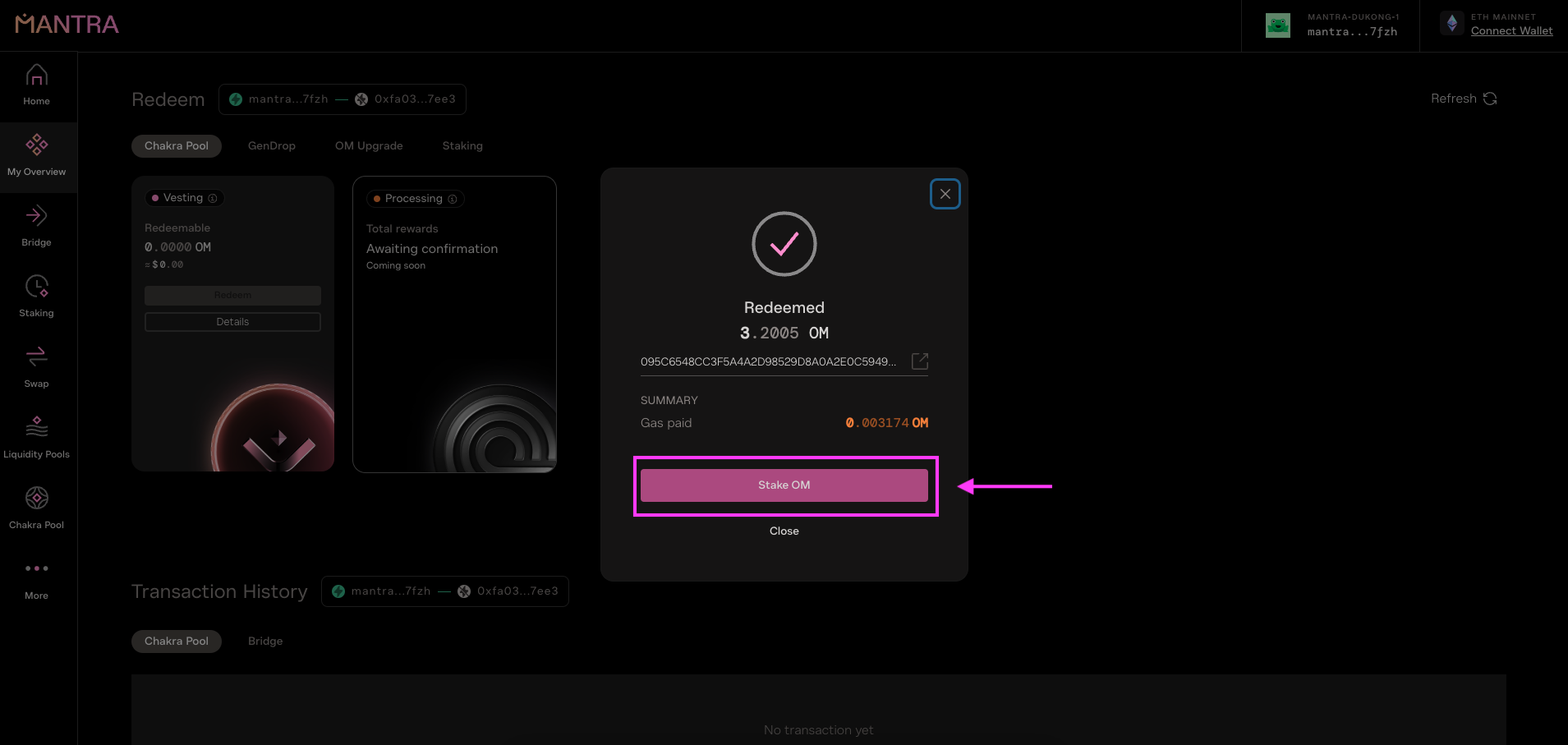Viewport: 1568px width, 745px height.
Task: Click the Close text link in dialog
Action: (x=784, y=531)
